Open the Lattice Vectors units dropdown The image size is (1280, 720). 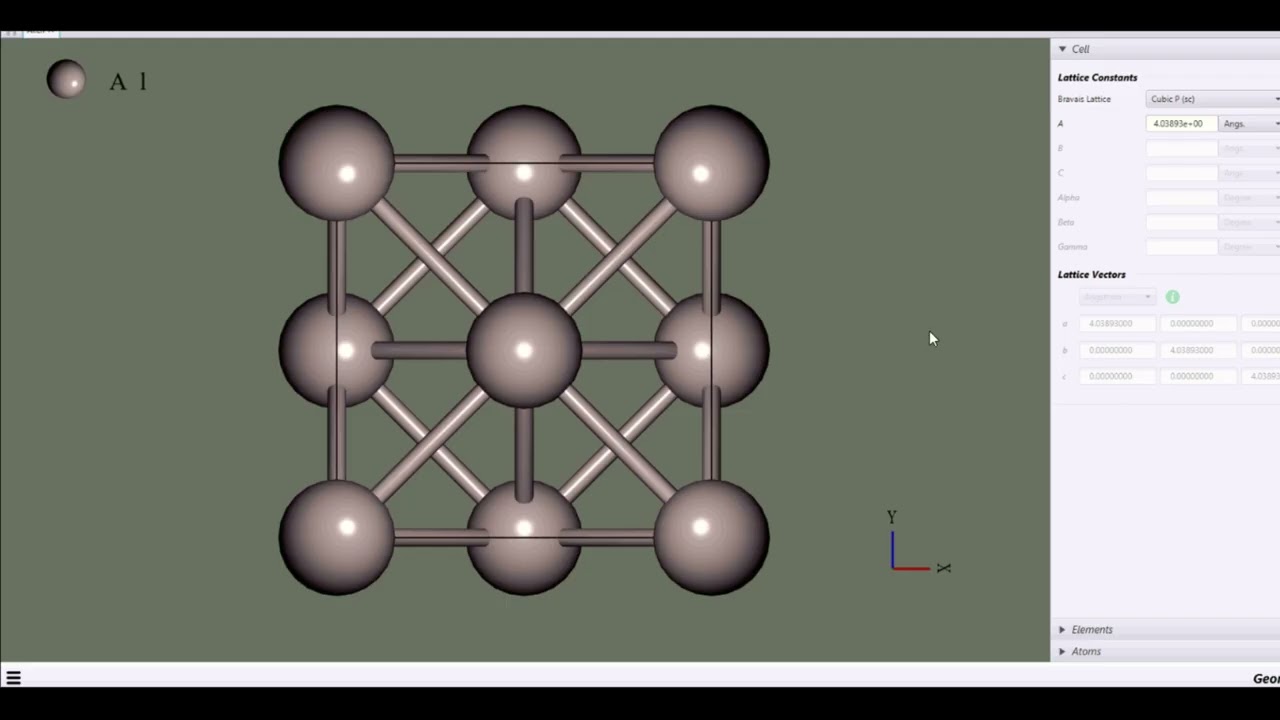(1117, 297)
